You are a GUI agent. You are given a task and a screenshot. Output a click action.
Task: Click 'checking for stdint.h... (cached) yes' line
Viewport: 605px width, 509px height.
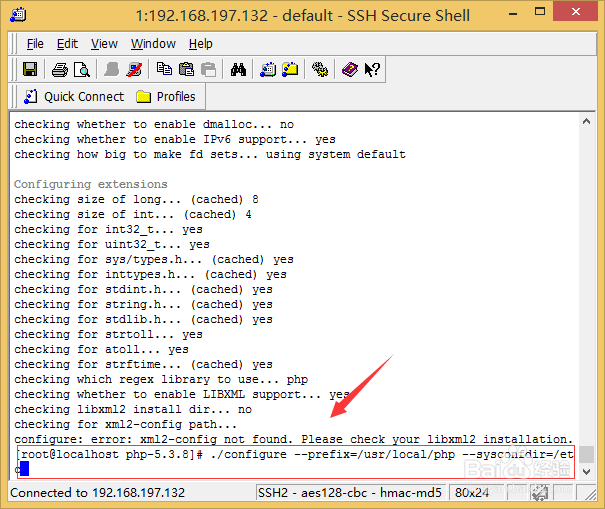[x=144, y=289]
